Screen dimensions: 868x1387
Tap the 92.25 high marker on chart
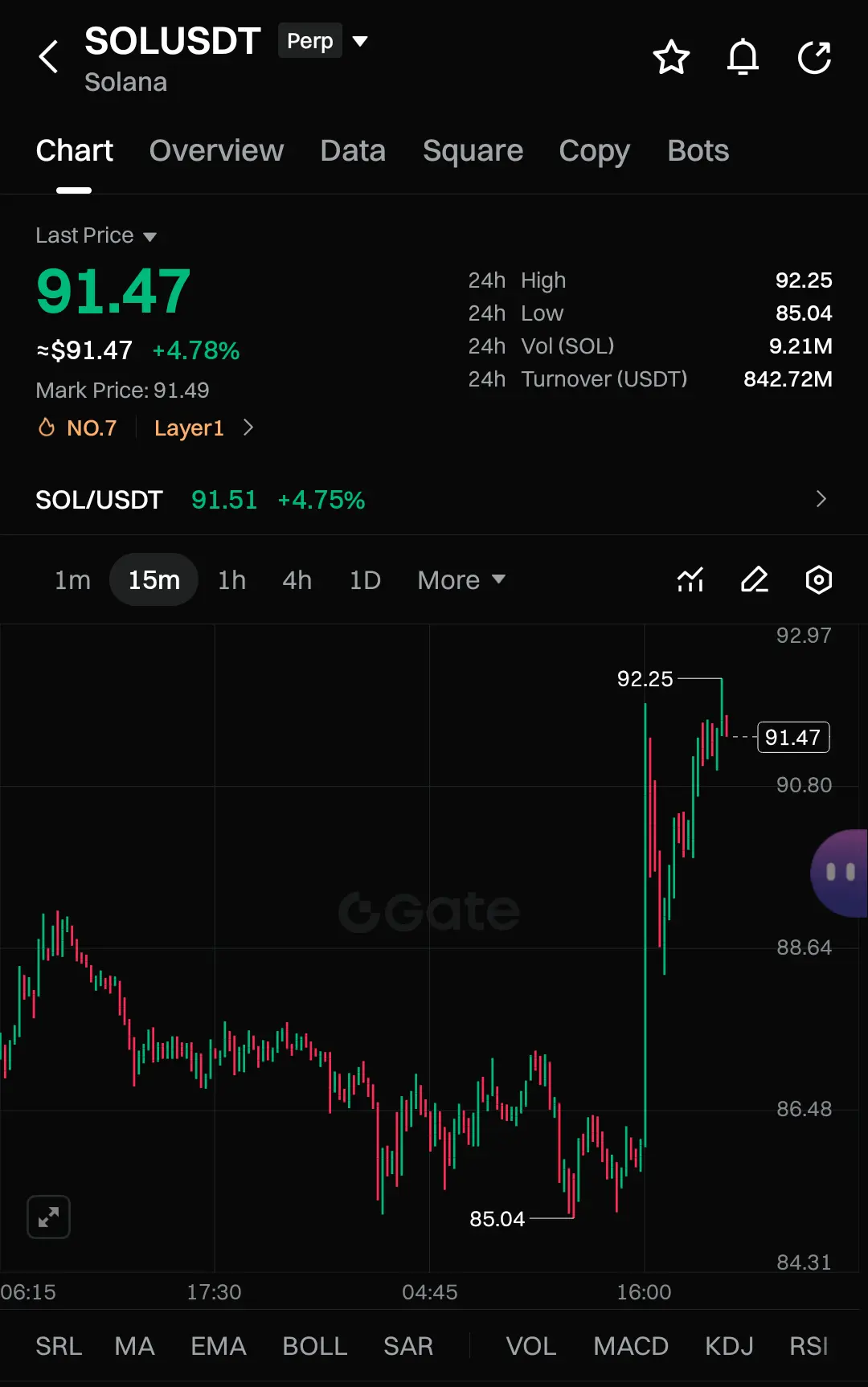click(x=645, y=679)
